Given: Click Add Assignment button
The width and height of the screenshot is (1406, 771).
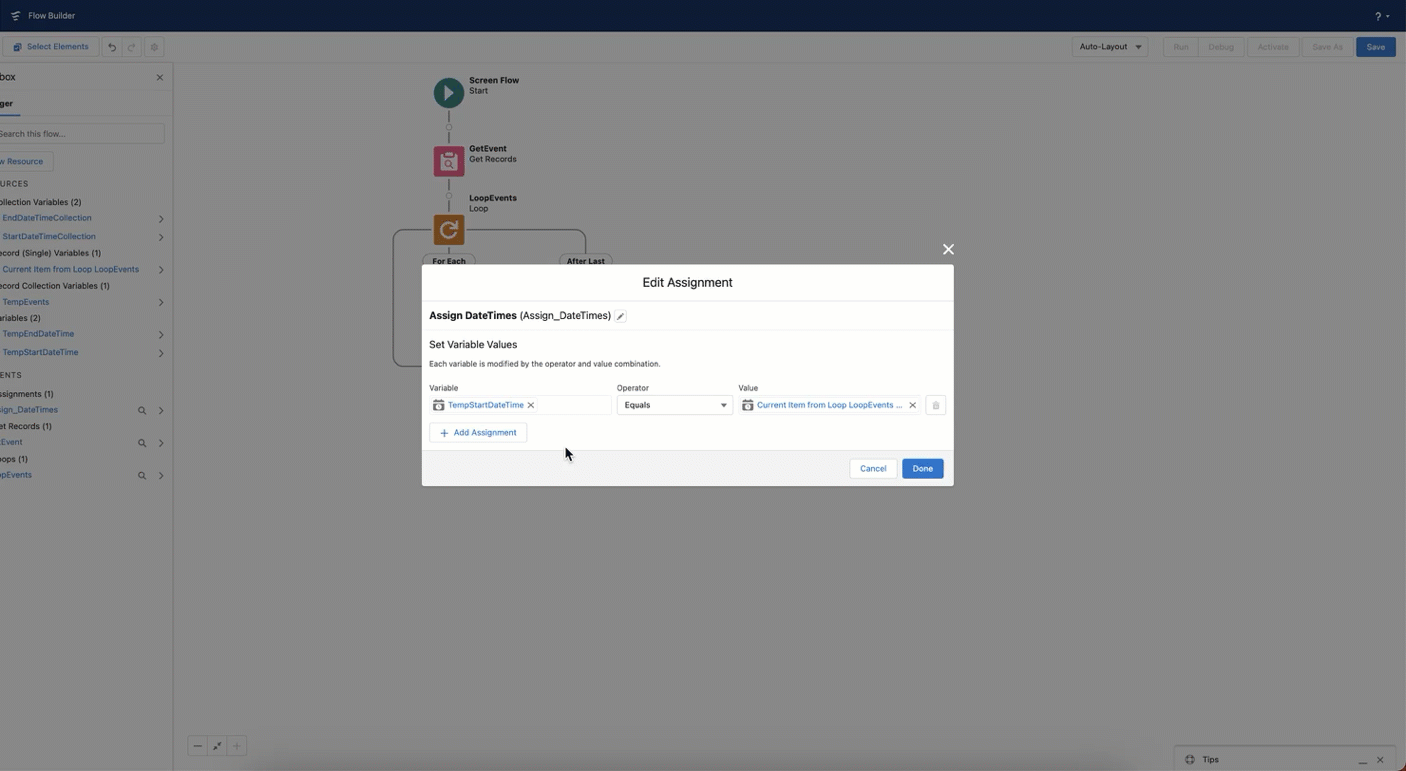Looking at the screenshot, I should coord(478,433).
